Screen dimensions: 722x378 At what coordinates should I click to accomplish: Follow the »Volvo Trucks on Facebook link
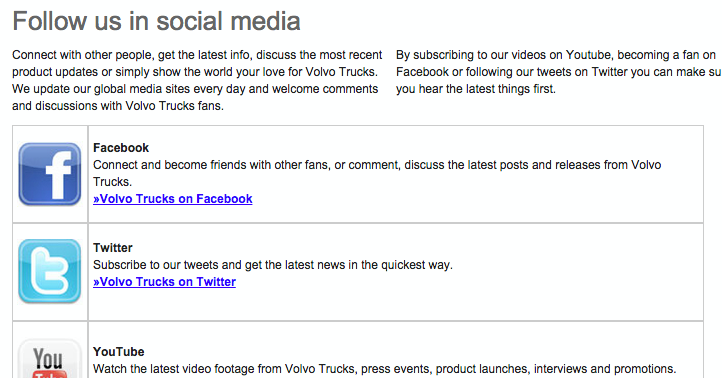[x=173, y=199]
